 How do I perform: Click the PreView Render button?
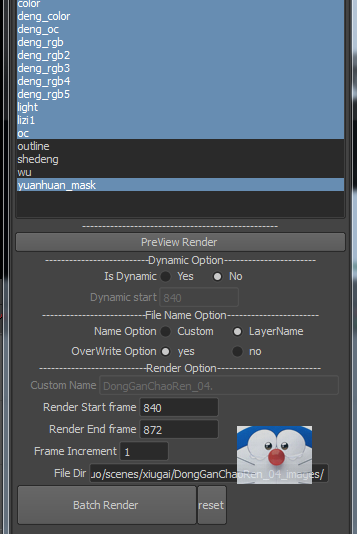(x=180, y=242)
